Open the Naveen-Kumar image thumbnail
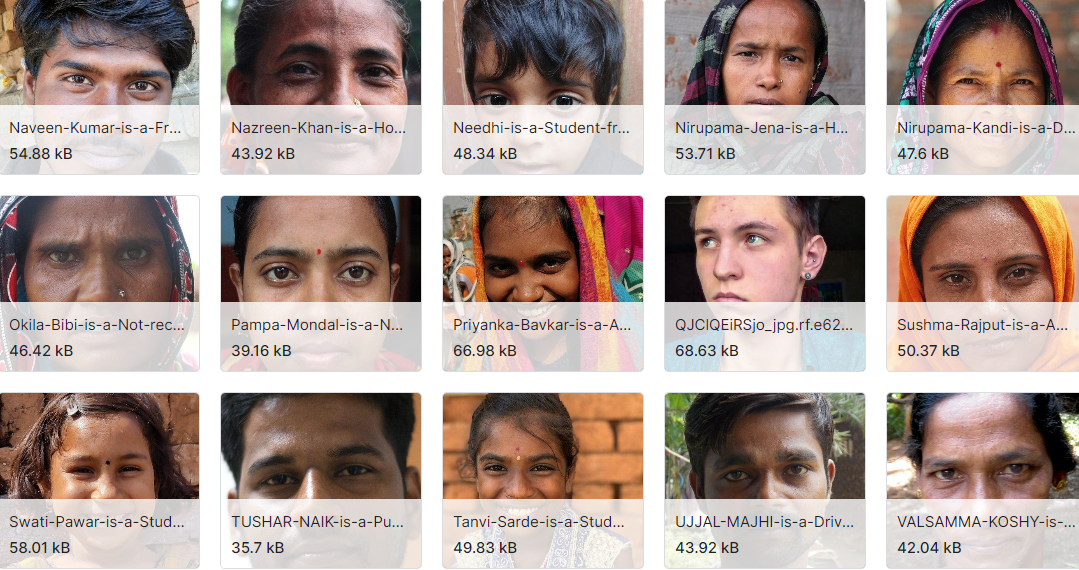 pos(99,87)
